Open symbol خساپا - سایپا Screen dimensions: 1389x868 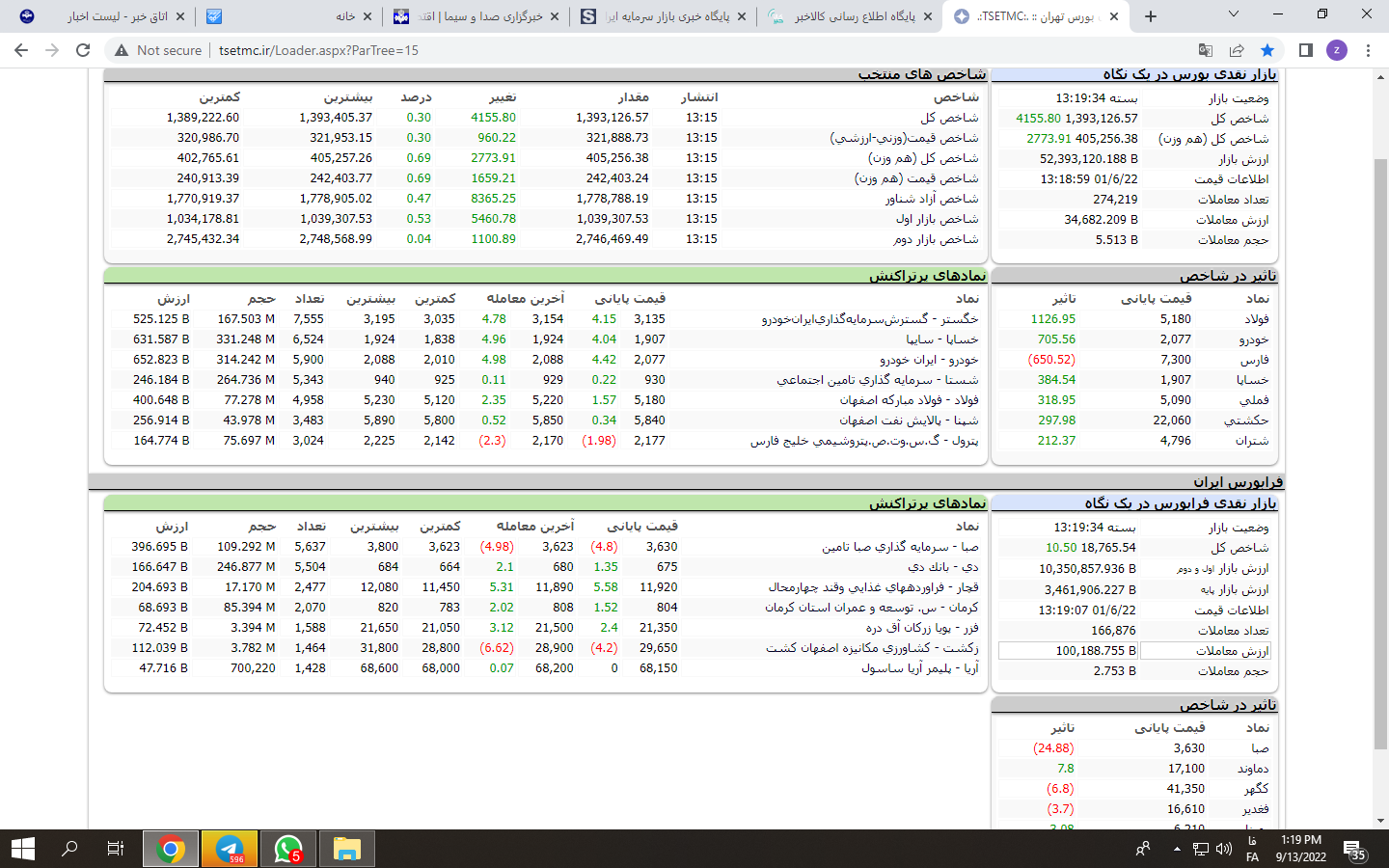pyautogui.click(x=942, y=339)
